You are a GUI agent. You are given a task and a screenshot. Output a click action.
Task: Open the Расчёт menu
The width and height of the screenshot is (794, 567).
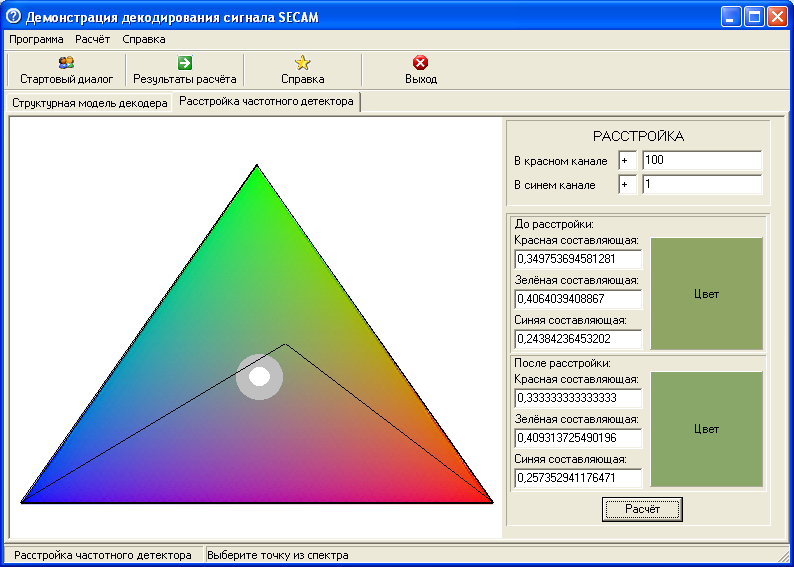(x=93, y=39)
